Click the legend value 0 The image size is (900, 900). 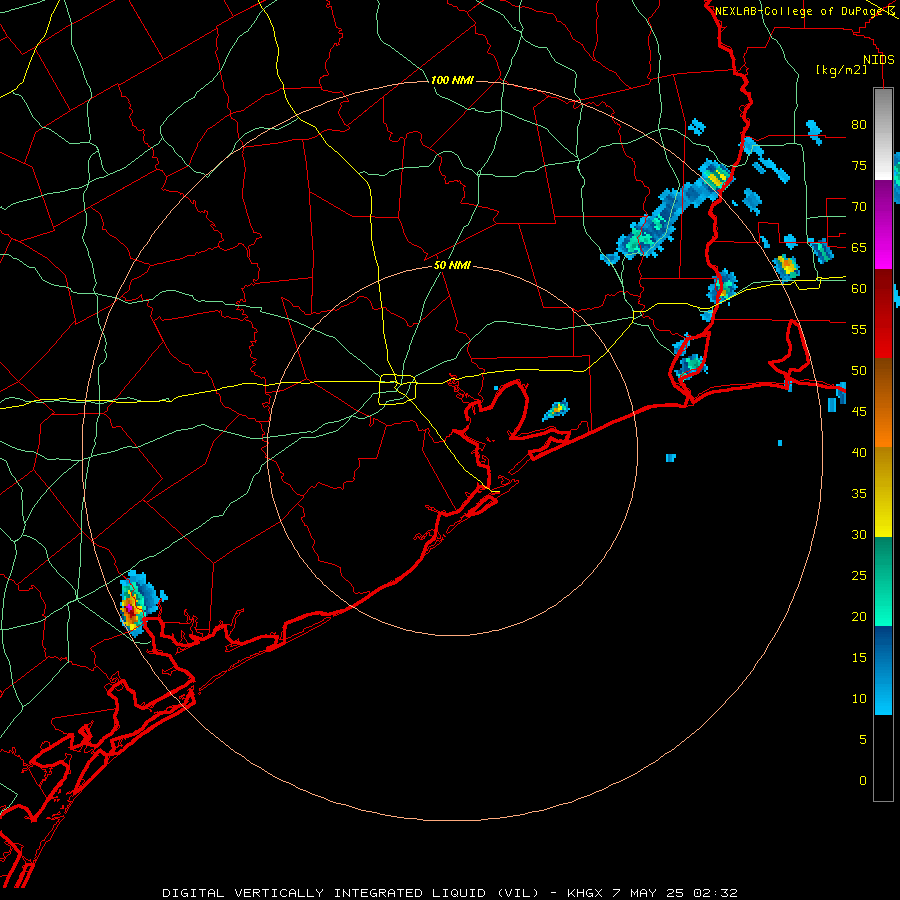pos(863,781)
